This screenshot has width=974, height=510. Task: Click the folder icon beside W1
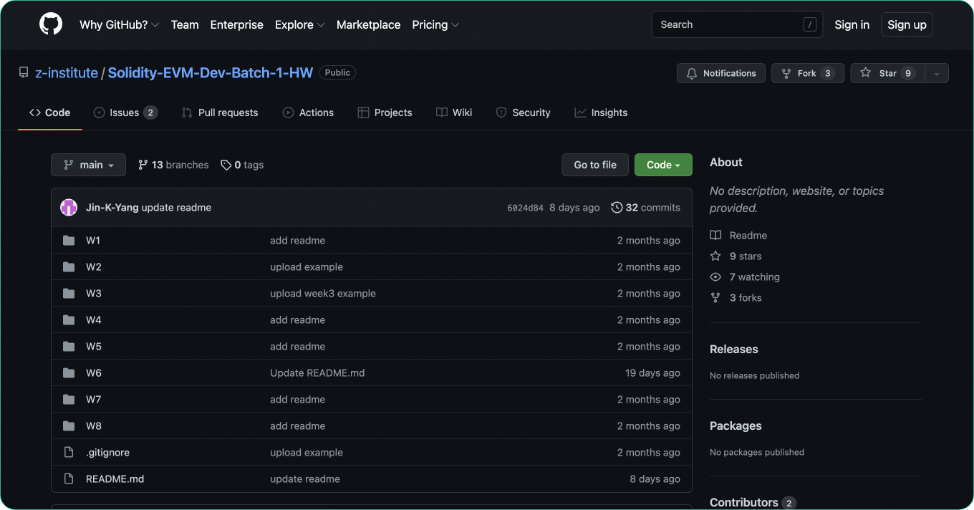69,241
